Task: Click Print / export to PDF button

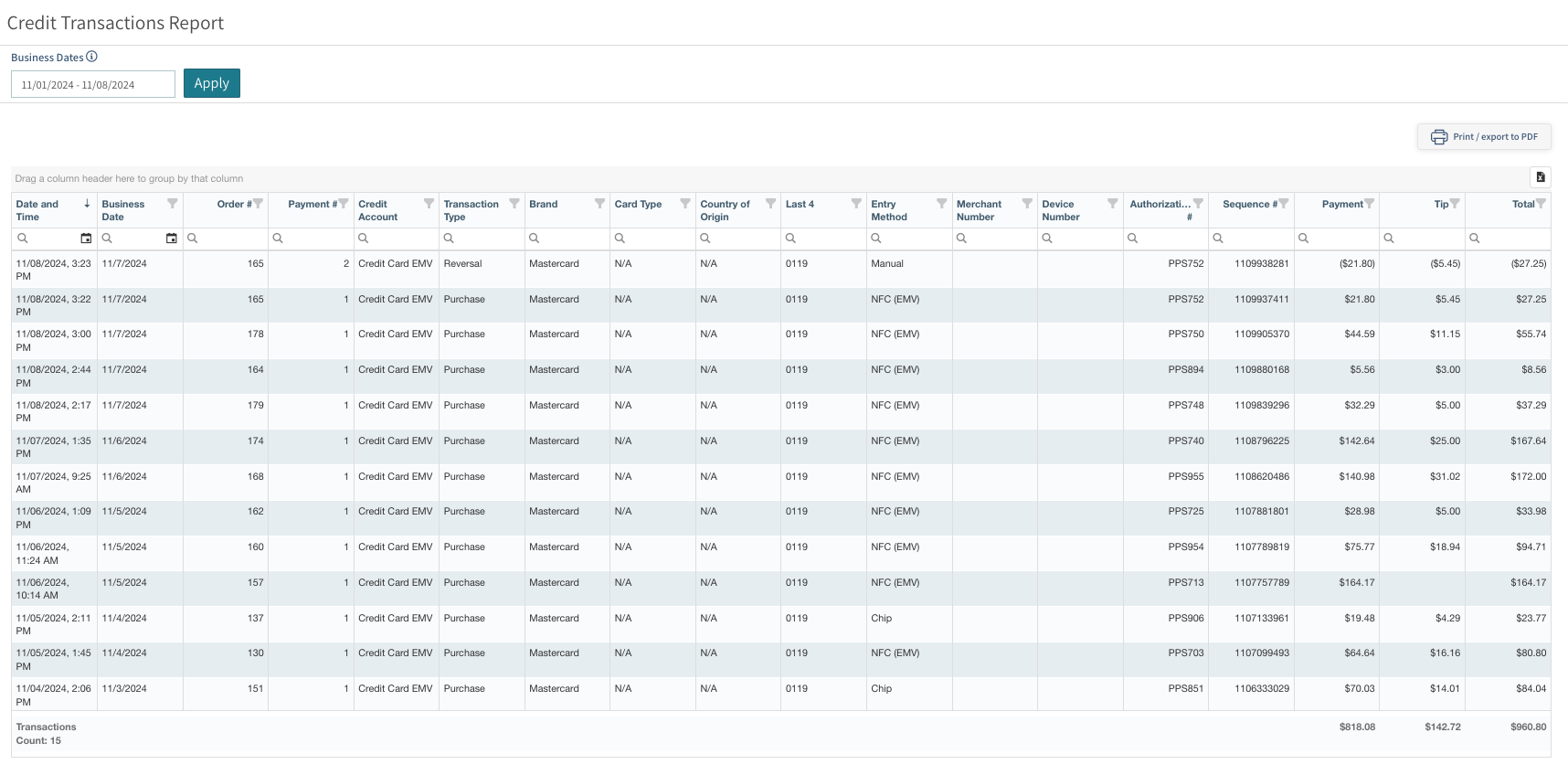Action: tap(1484, 137)
